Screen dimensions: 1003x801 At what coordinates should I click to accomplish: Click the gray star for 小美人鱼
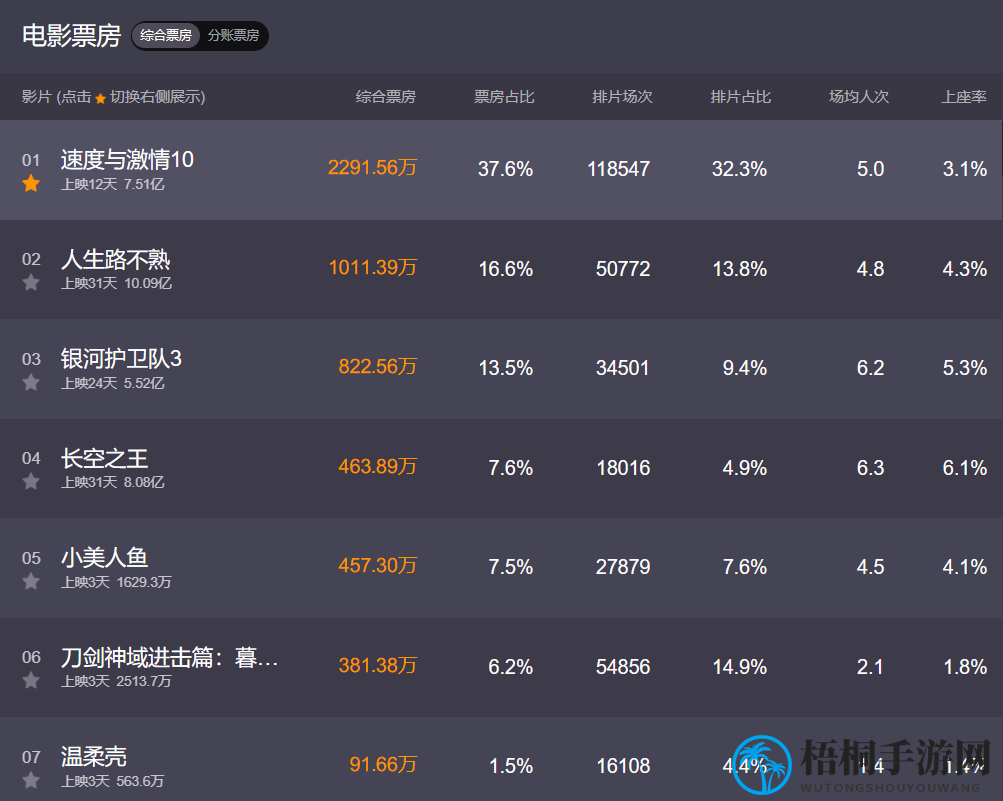click(x=31, y=581)
